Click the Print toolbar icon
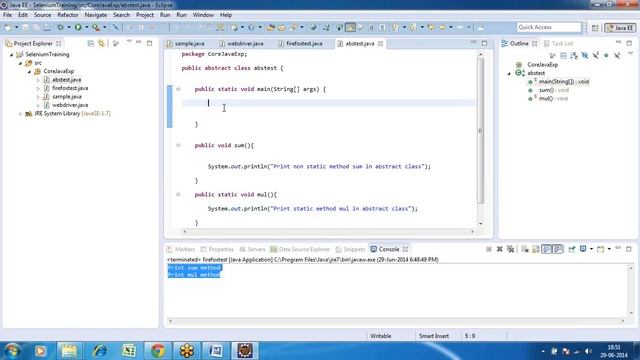 coord(47,27)
